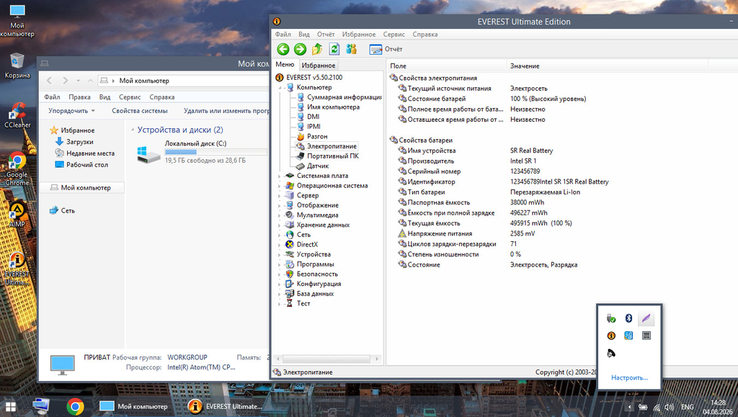Screen dimensions: 738x417
Task: Select the Суммарная информация tree item
Action: pyautogui.click(x=339, y=97)
